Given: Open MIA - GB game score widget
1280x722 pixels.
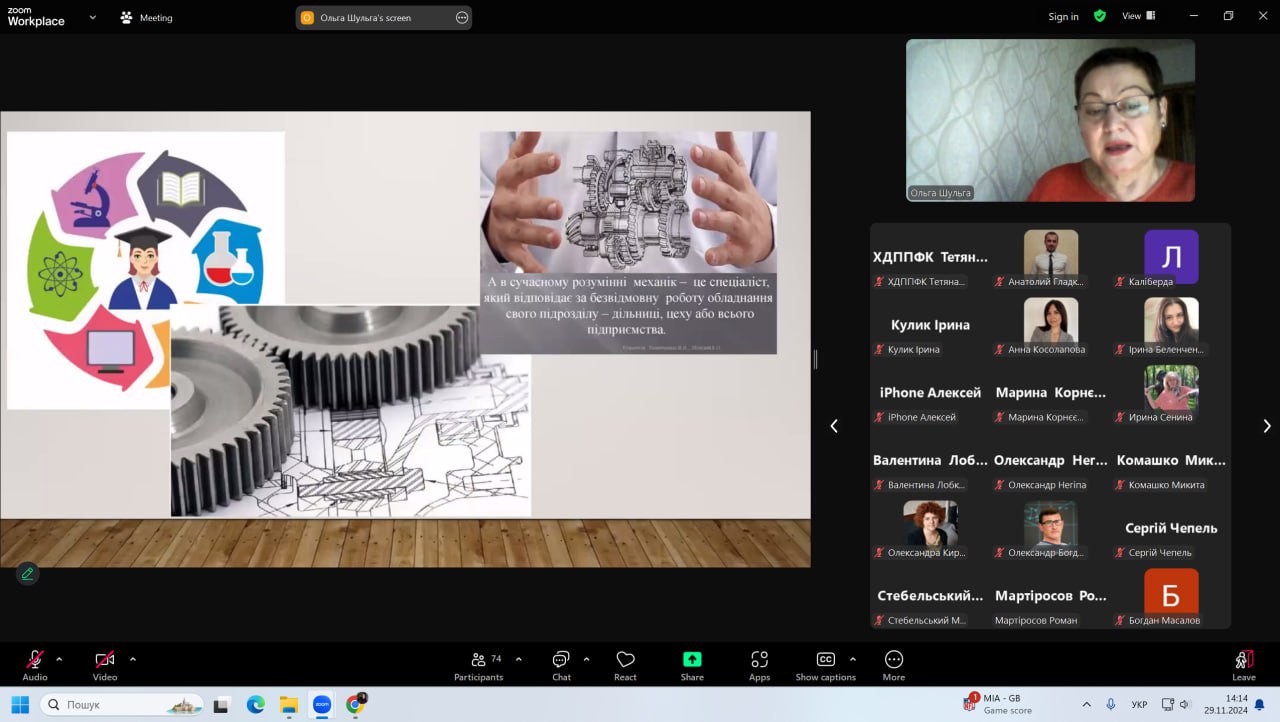Looking at the screenshot, I should click(x=998, y=704).
